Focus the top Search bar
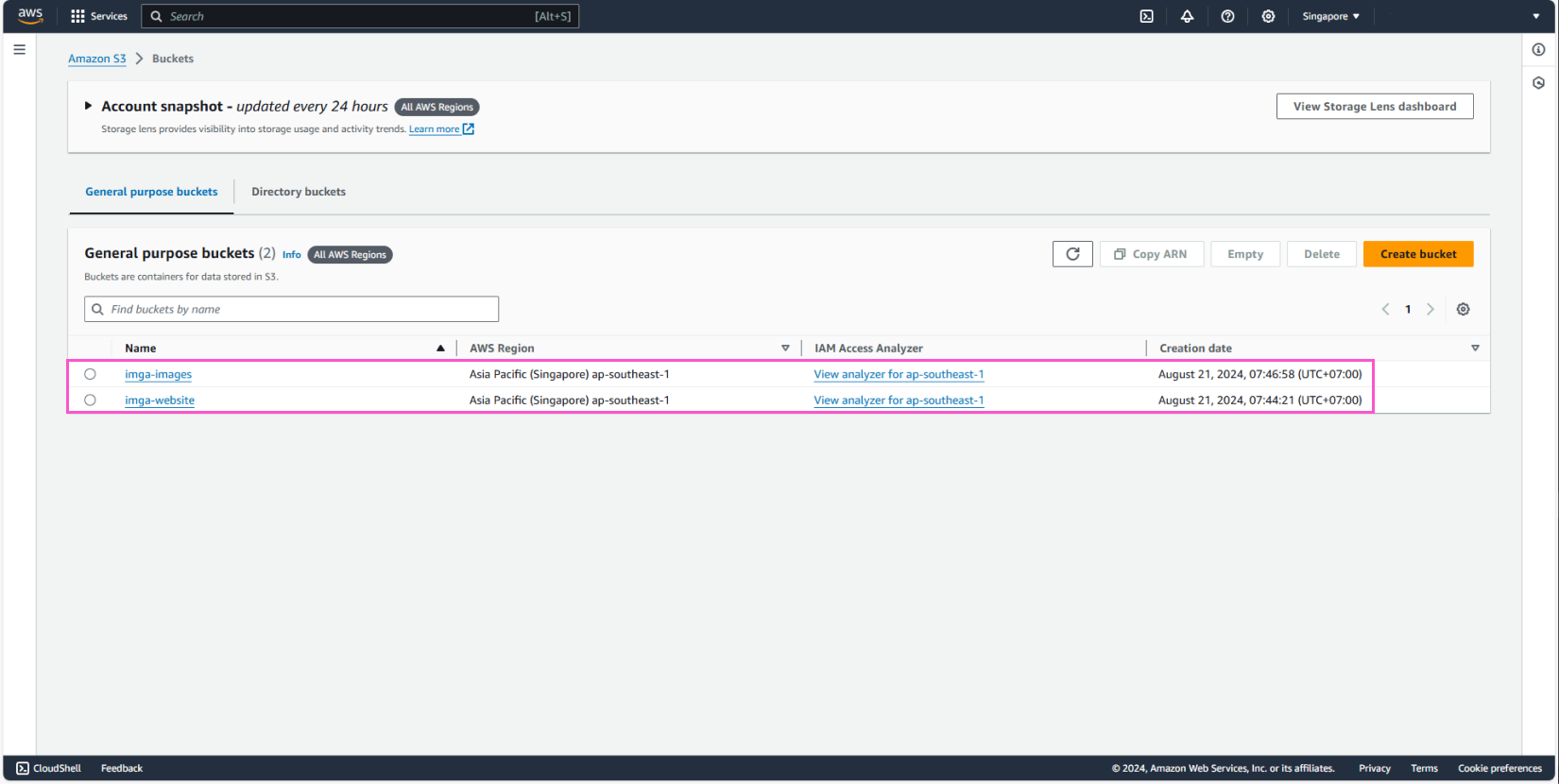The image size is (1559, 784). (360, 16)
